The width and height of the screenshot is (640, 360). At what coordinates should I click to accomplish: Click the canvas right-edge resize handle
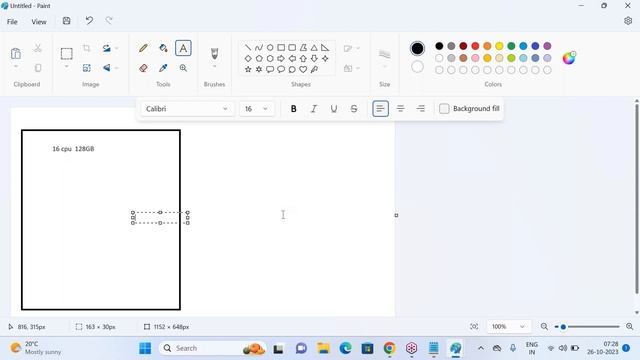pos(396,215)
